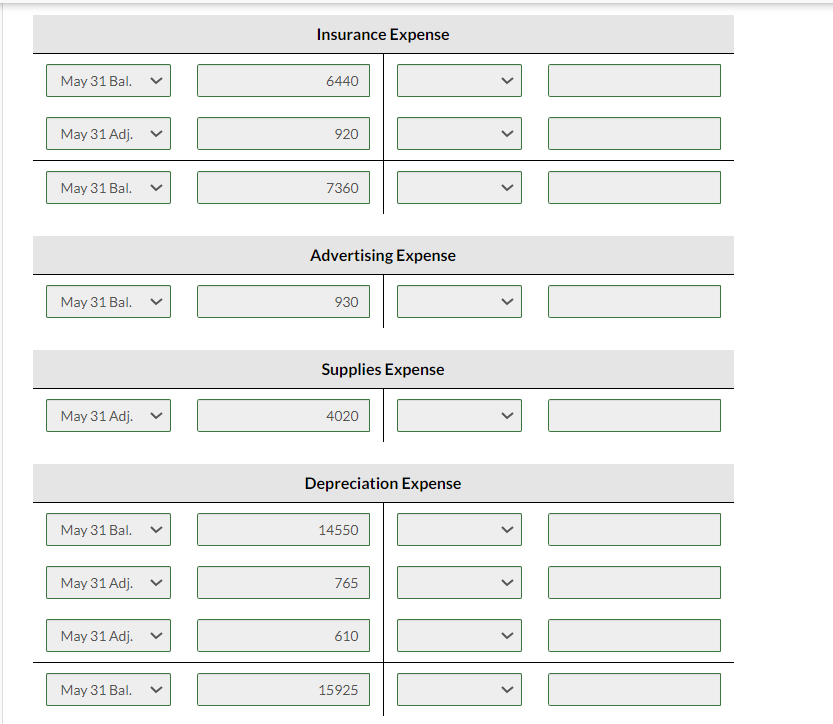Click empty credit field in Depreciation 14550 row
833x724 pixels.
[634, 530]
